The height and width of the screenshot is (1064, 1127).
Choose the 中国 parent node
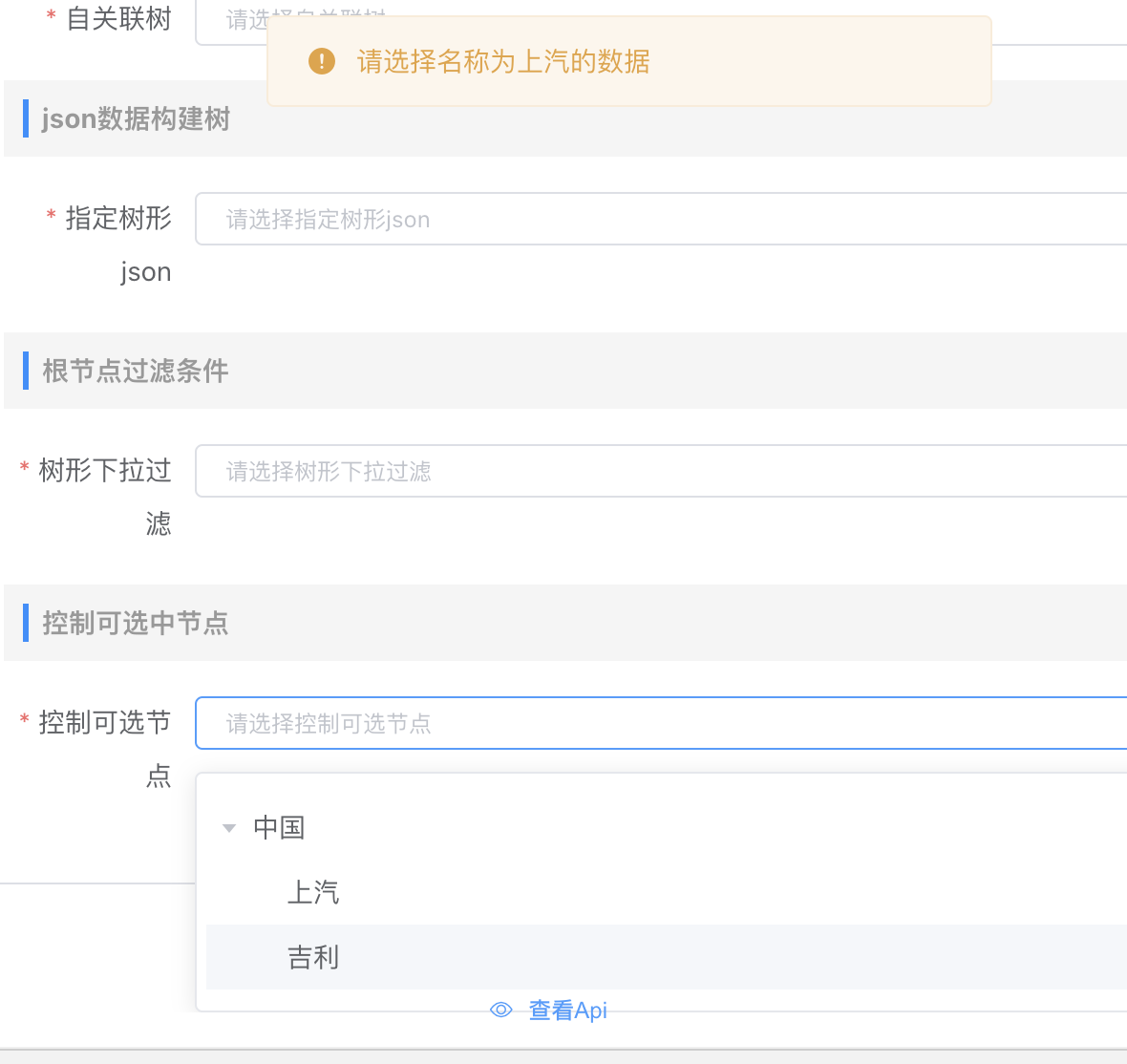pyautogui.click(x=279, y=827)
